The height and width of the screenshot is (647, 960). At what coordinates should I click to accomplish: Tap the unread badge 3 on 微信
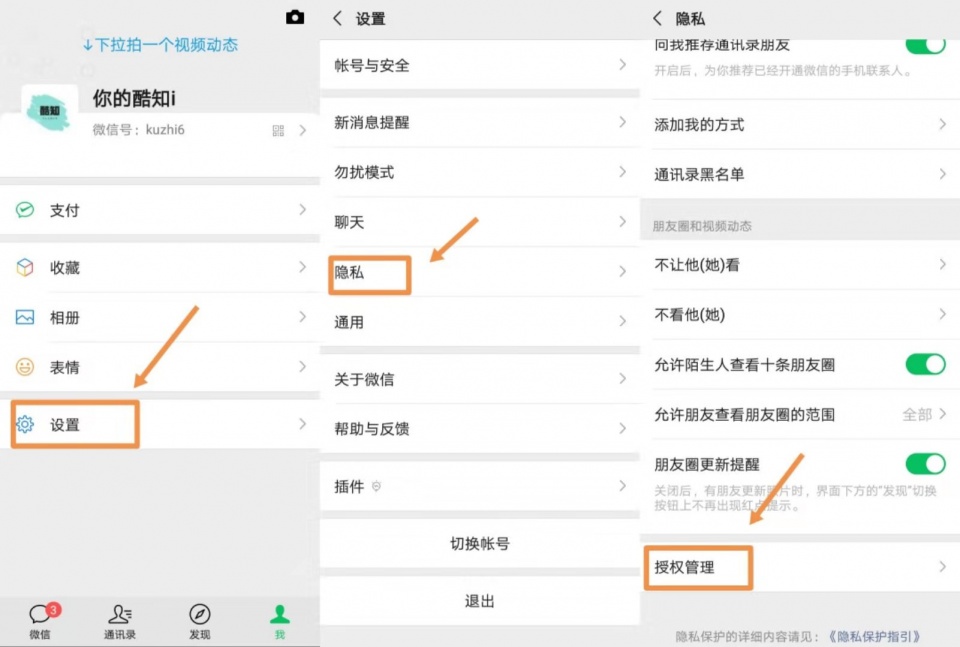pos(54,609)
